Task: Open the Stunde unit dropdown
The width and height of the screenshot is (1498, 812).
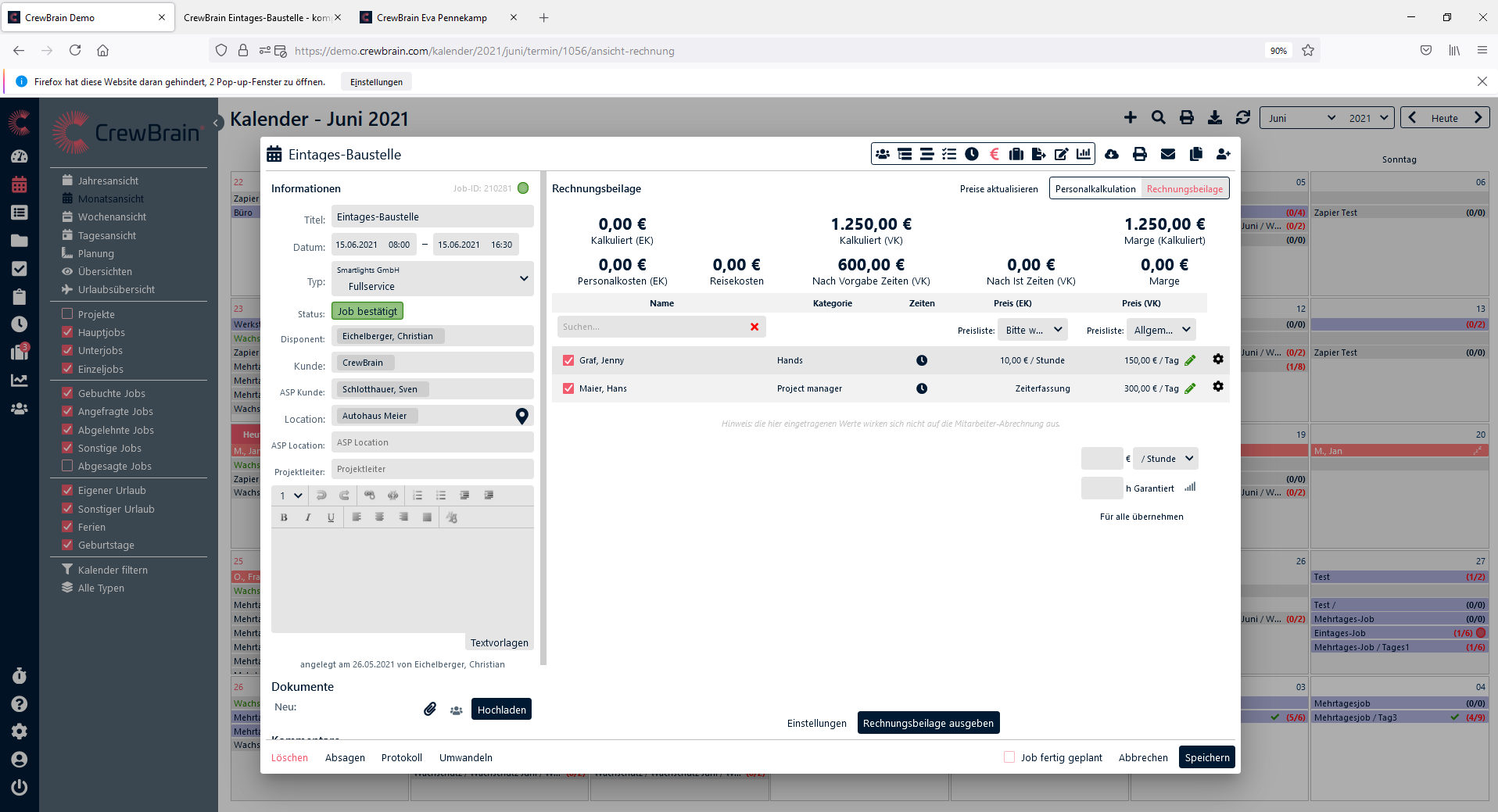Action: 1166,459
